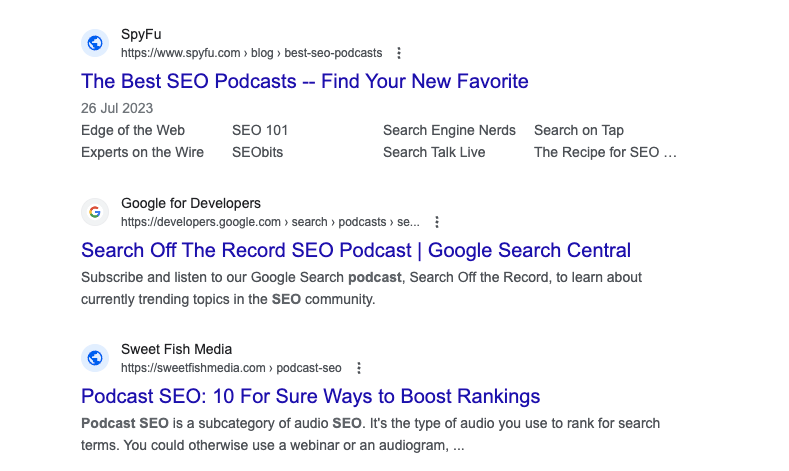The image size is (789, 471).
Task: Click the Sweet Fish Media site name
Action: tap(177, 349)
